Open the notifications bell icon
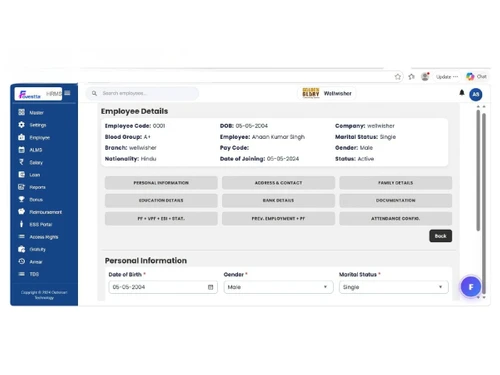Screen dimensions: 500x375 (x=462, y=93)
